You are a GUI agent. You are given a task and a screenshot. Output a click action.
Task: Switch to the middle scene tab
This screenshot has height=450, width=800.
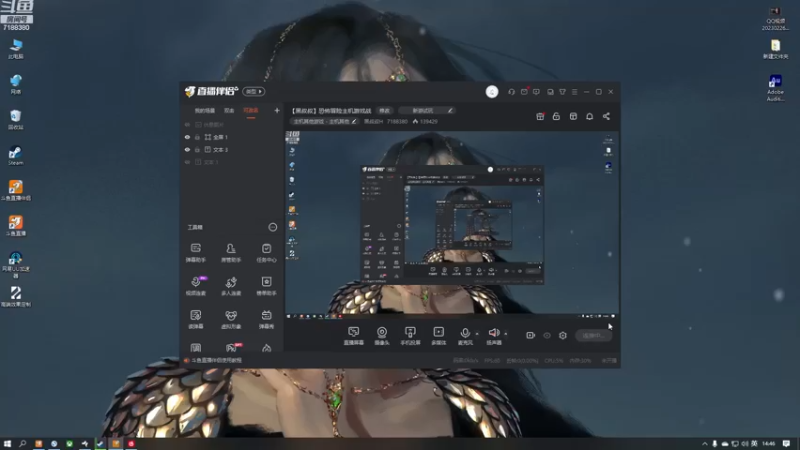pos(229,111)
